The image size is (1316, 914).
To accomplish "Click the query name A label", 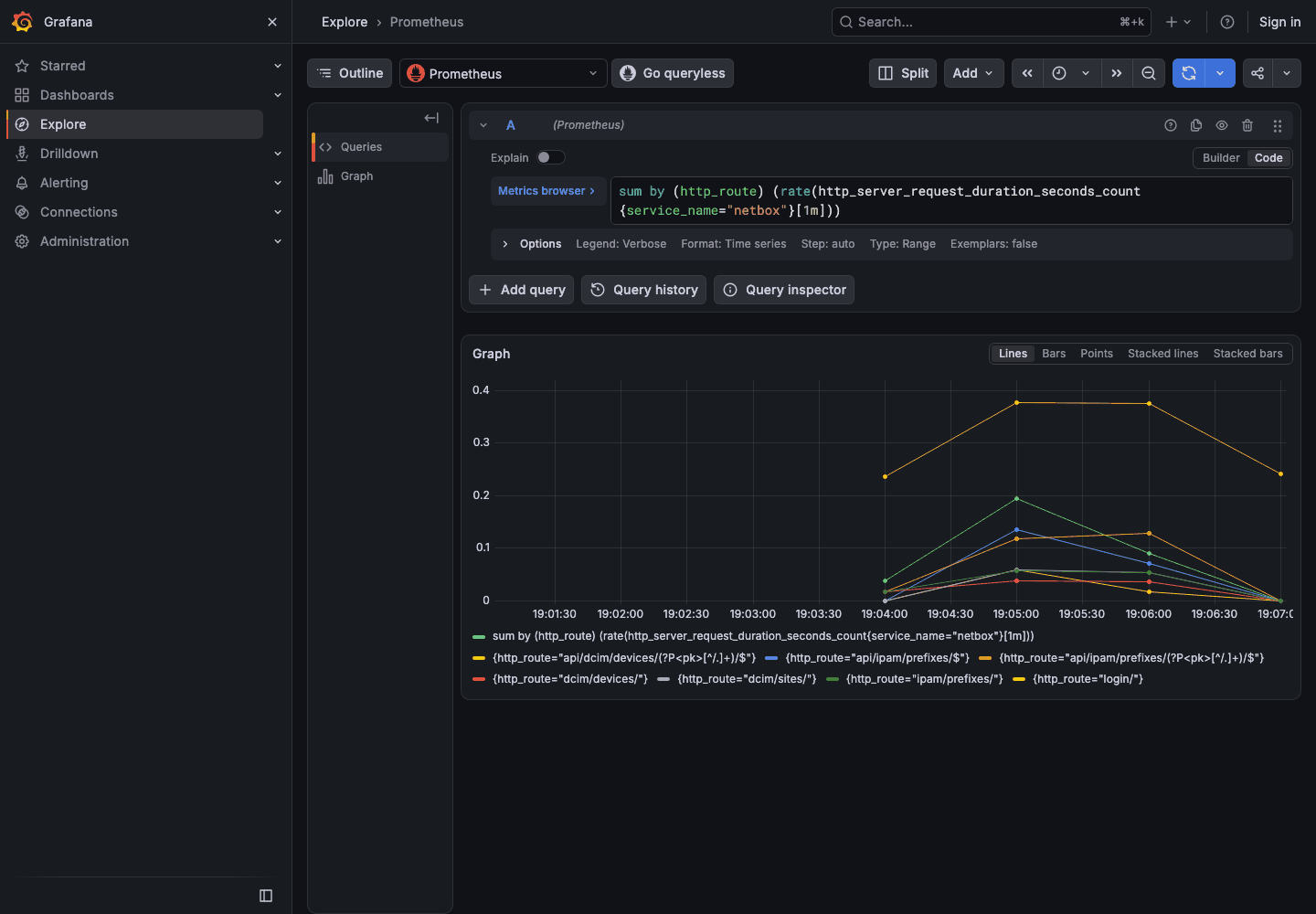I will point(511,125).
